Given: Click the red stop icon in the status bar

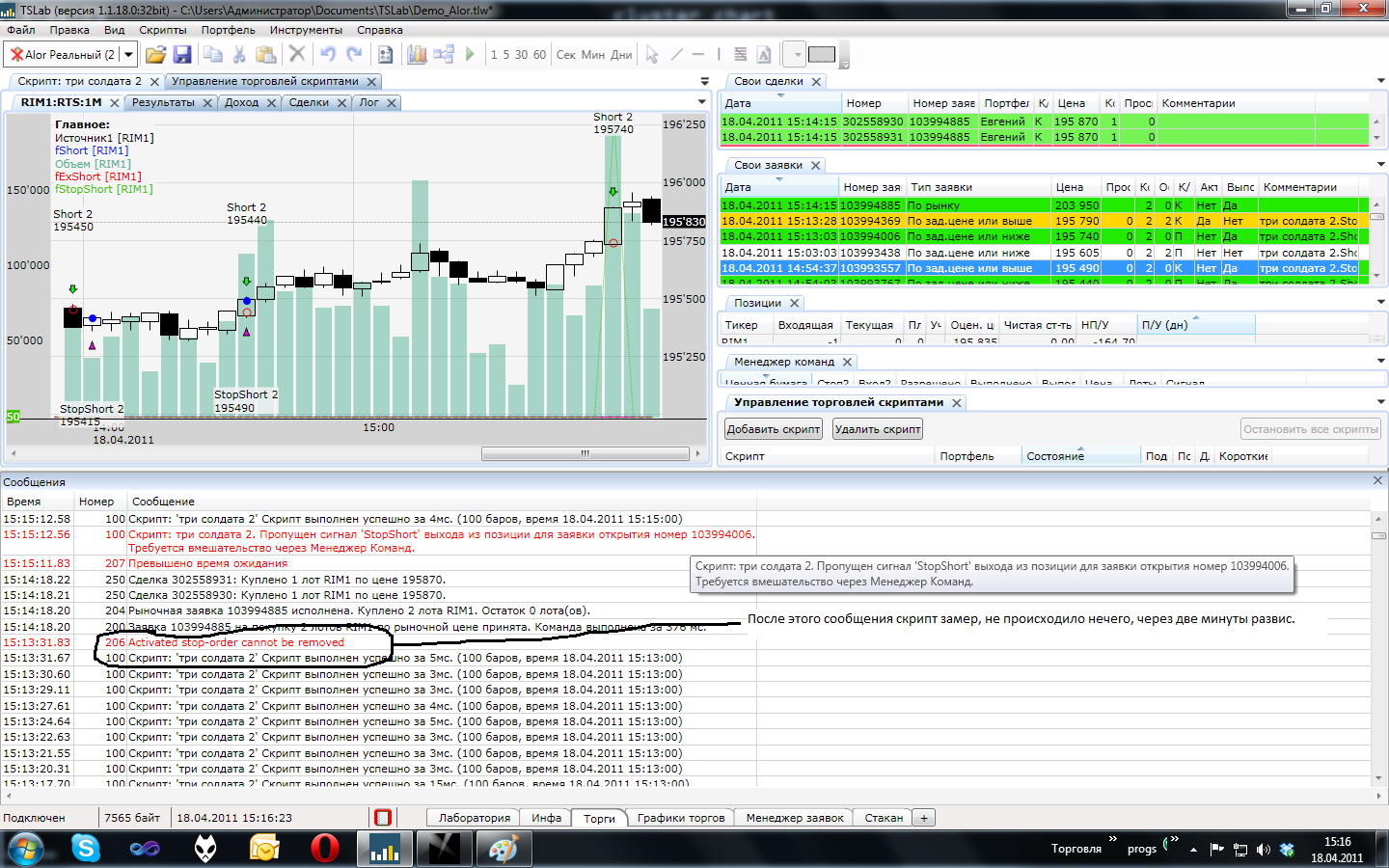Looking at the screenshot, I should pos(383,818).
